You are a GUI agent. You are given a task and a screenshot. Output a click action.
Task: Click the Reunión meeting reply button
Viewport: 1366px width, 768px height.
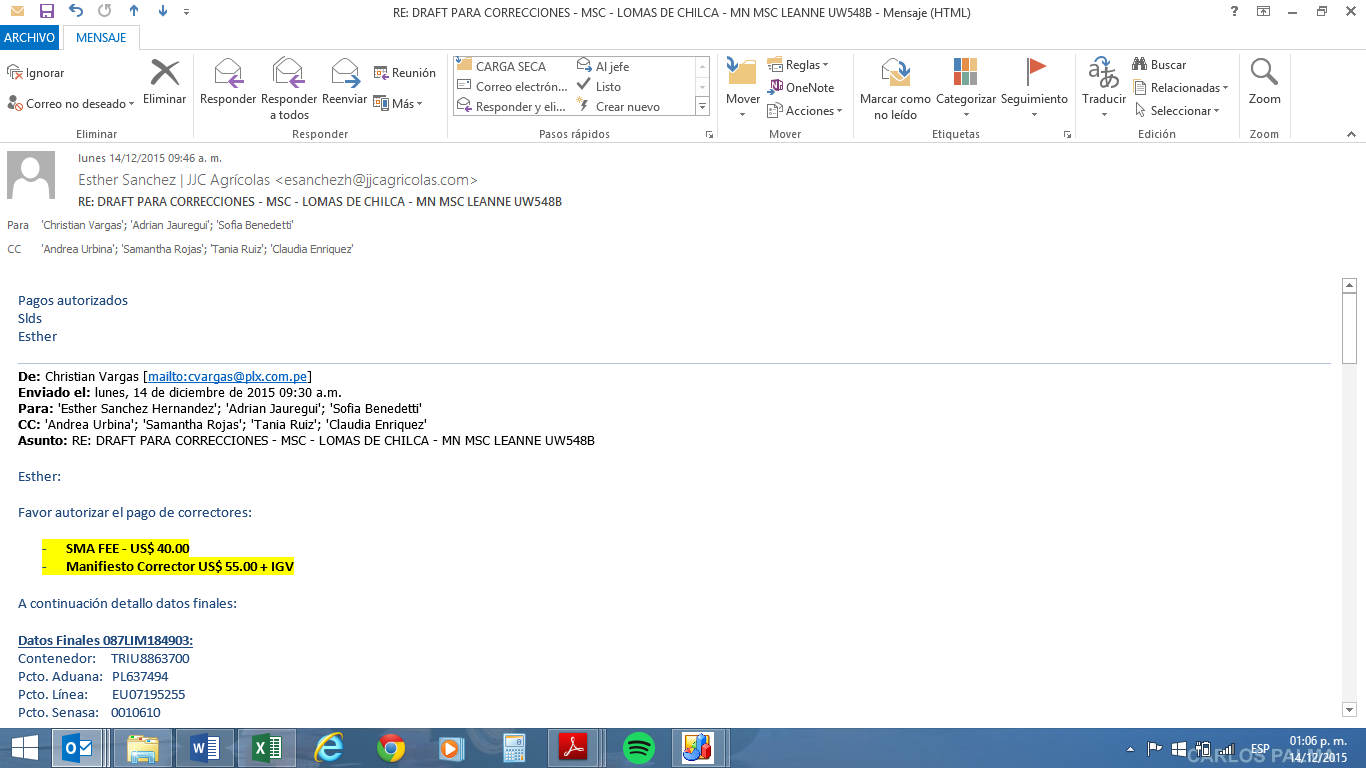click(x=405, y=73)
